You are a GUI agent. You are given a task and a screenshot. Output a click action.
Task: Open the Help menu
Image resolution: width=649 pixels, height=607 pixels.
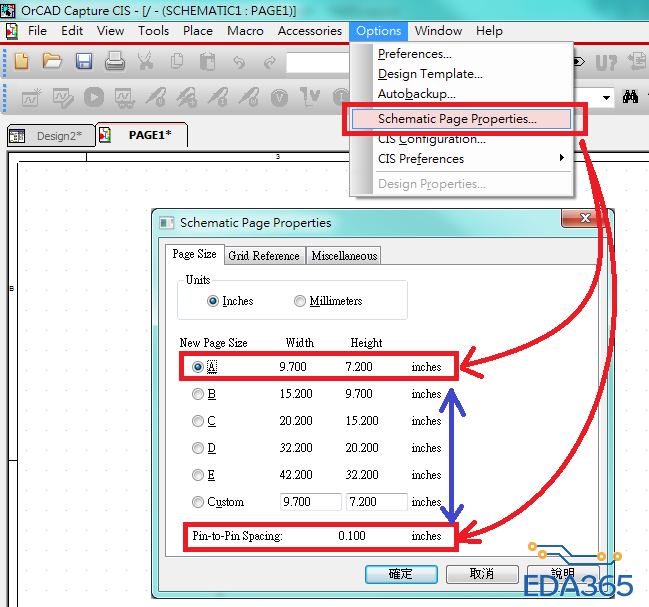489,31
